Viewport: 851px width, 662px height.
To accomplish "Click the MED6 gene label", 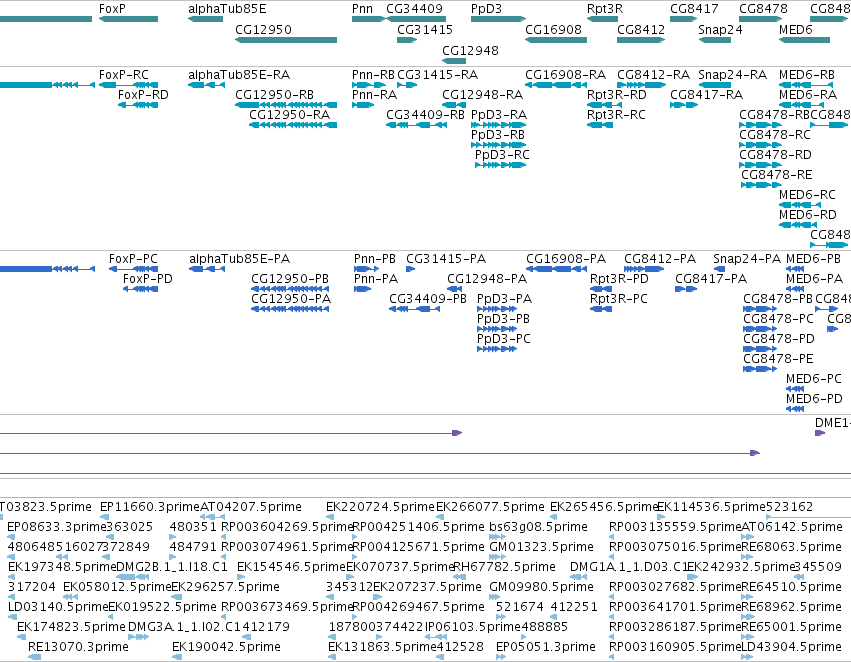I will (795, 29).
